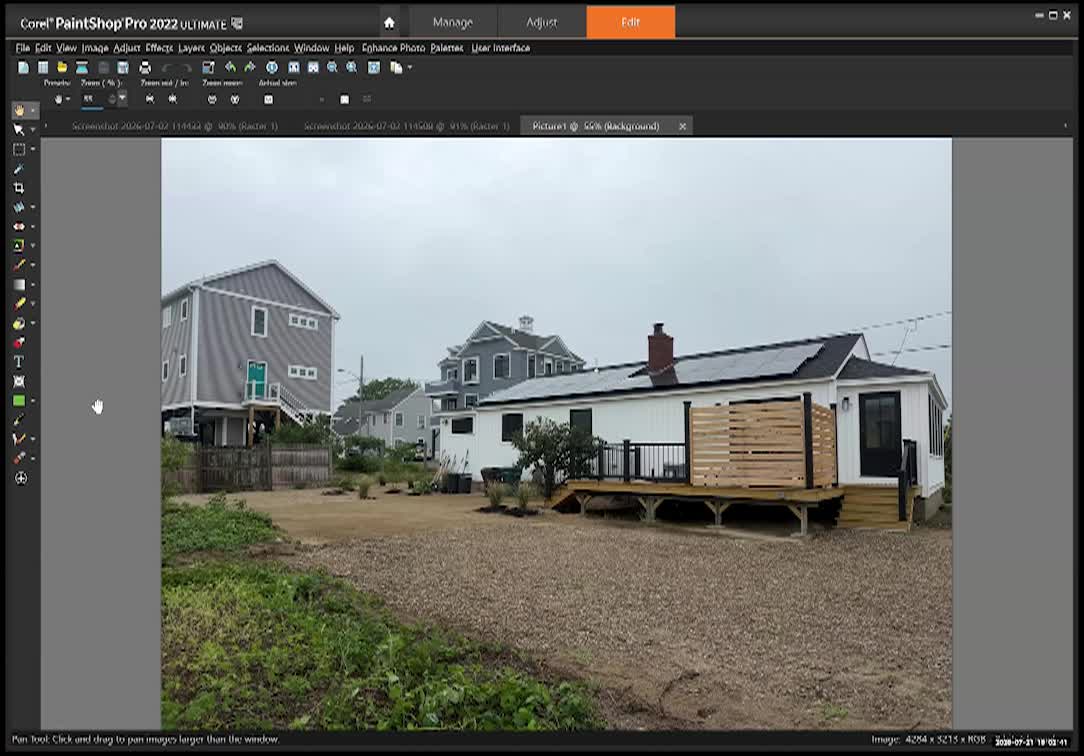1084x756 pixels.
Task: Open the Window menu
Action: pos(311,48)
